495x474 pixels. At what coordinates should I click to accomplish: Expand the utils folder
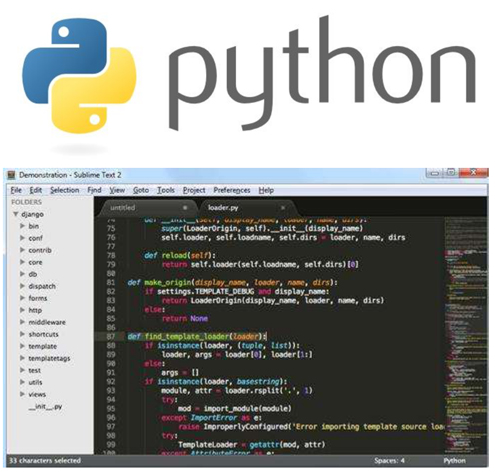(22, 382)
